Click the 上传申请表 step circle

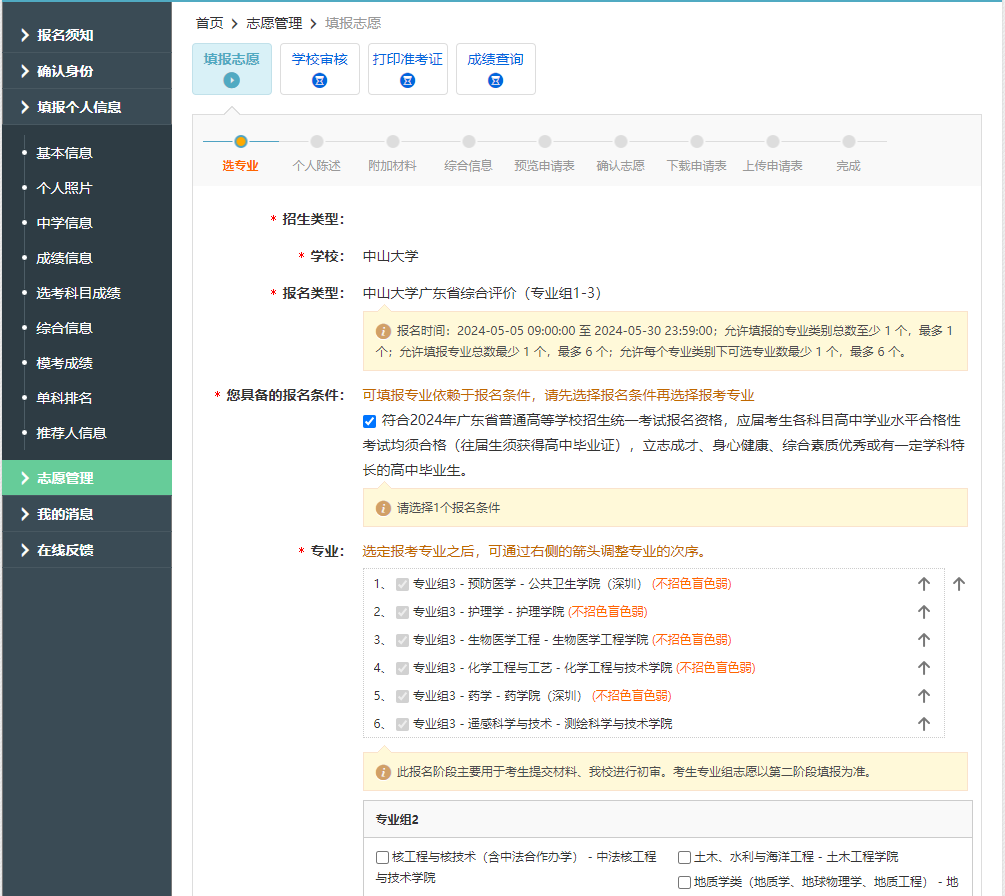click(x=773, y=141)
